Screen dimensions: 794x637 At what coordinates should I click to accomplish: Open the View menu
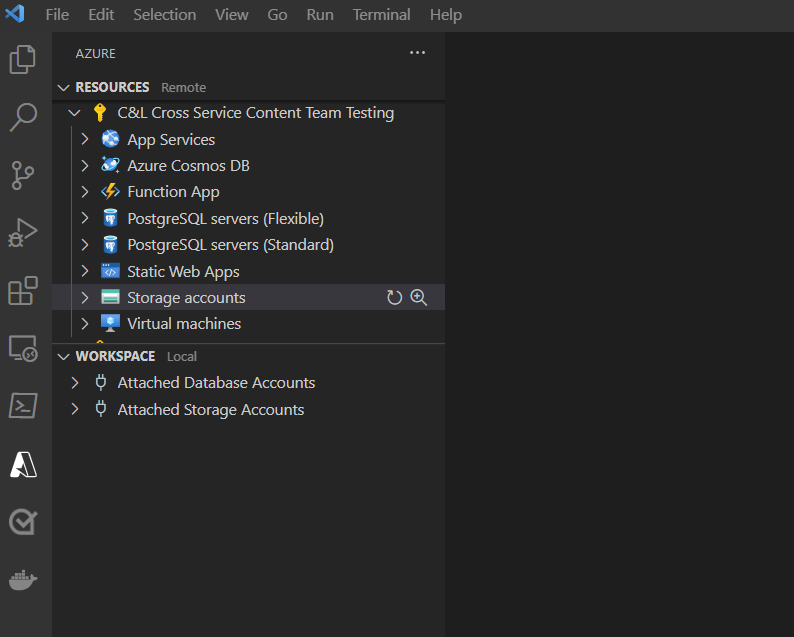(231, 15)
